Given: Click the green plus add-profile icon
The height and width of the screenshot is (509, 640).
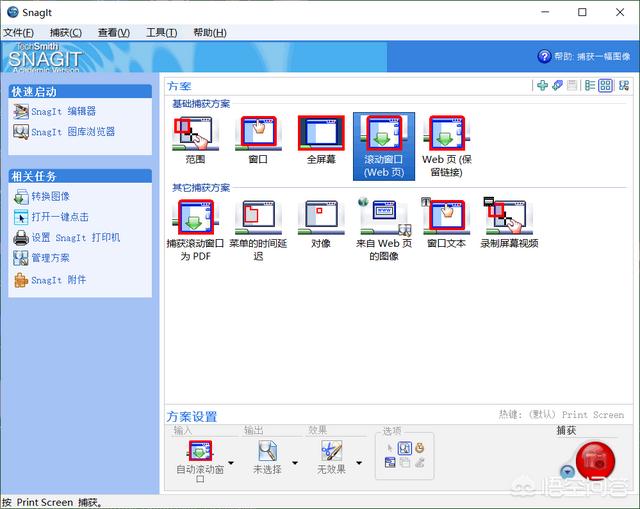Looking at the screenshot, I should (x=542, y=85).
